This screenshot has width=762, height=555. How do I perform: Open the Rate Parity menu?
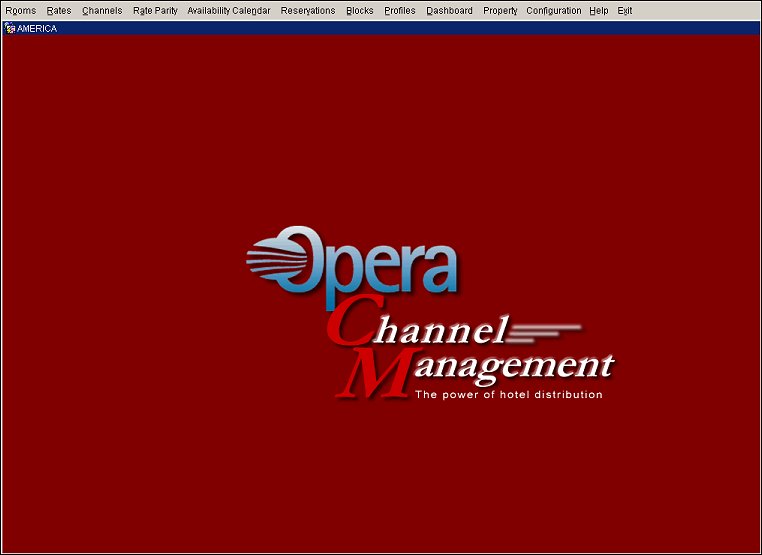155,11
